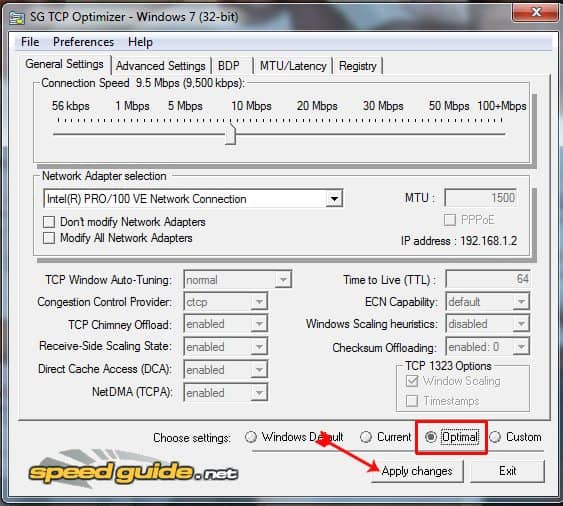Open Checksum Offloading dropdown
This screenshot has height=506, width=563.
[521, 347]
